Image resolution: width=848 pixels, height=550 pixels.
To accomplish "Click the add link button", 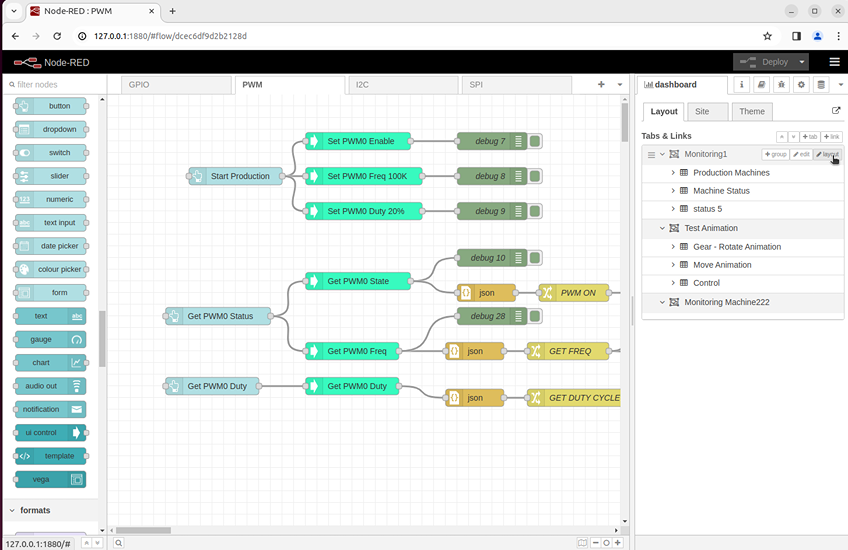I will (831, 136).
